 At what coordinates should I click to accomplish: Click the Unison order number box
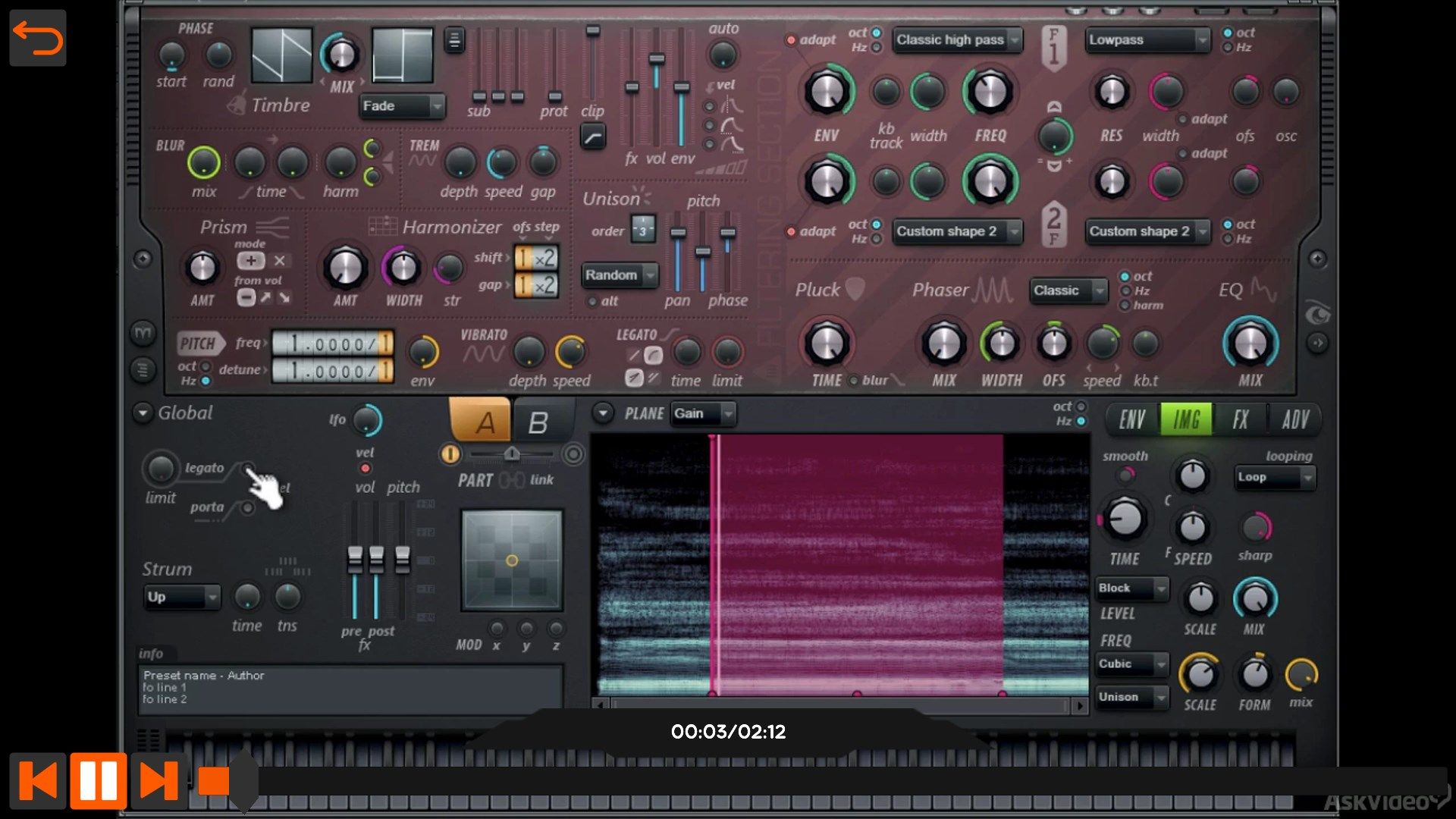(x=643, y=231)
